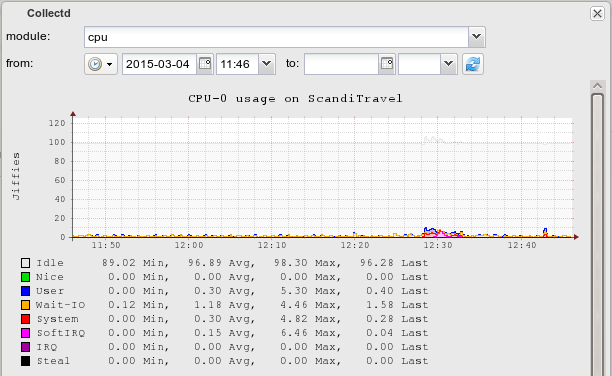Expand the from-time 11:46 dropdown
Image resolution: width=612 pixels, height=376 pixels.
pos(267,64)
